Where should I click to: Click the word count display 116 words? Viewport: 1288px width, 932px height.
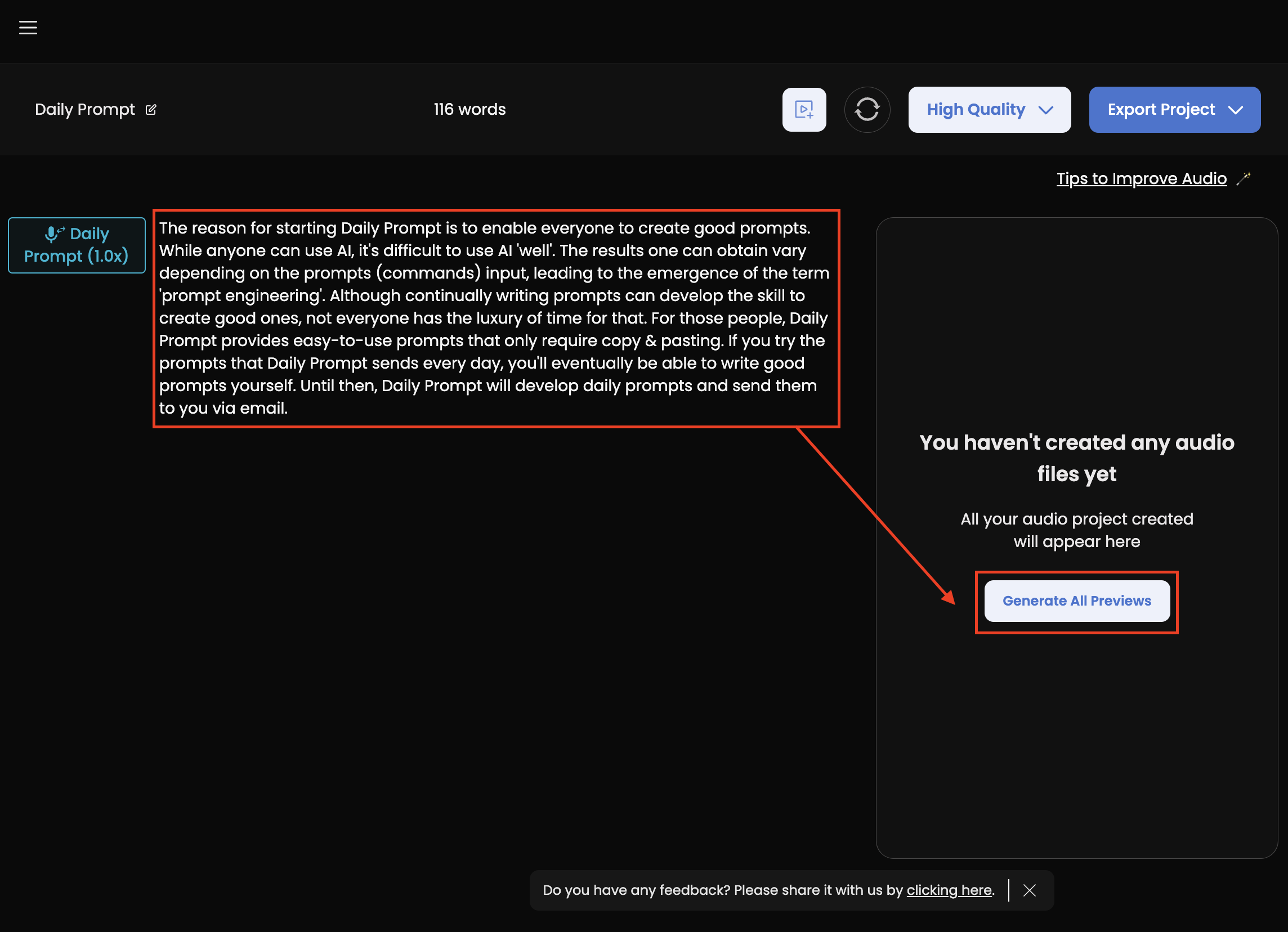[470, 109]
